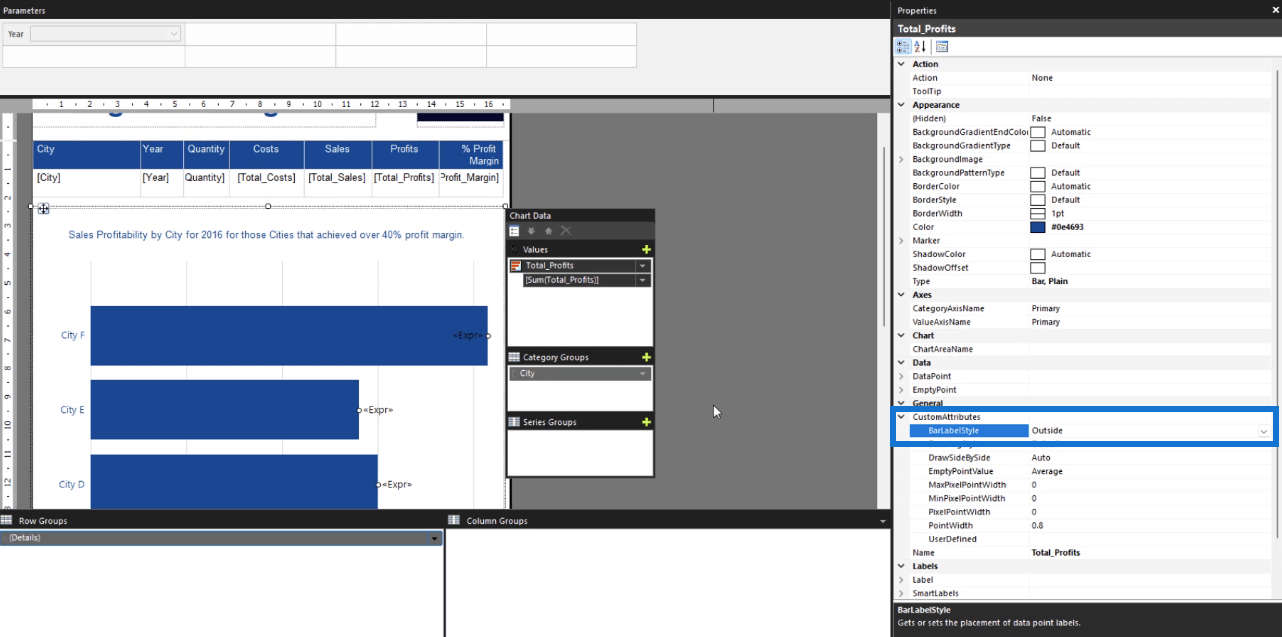Expand the Marker property

pyautogui.click(x=902, y=241)
